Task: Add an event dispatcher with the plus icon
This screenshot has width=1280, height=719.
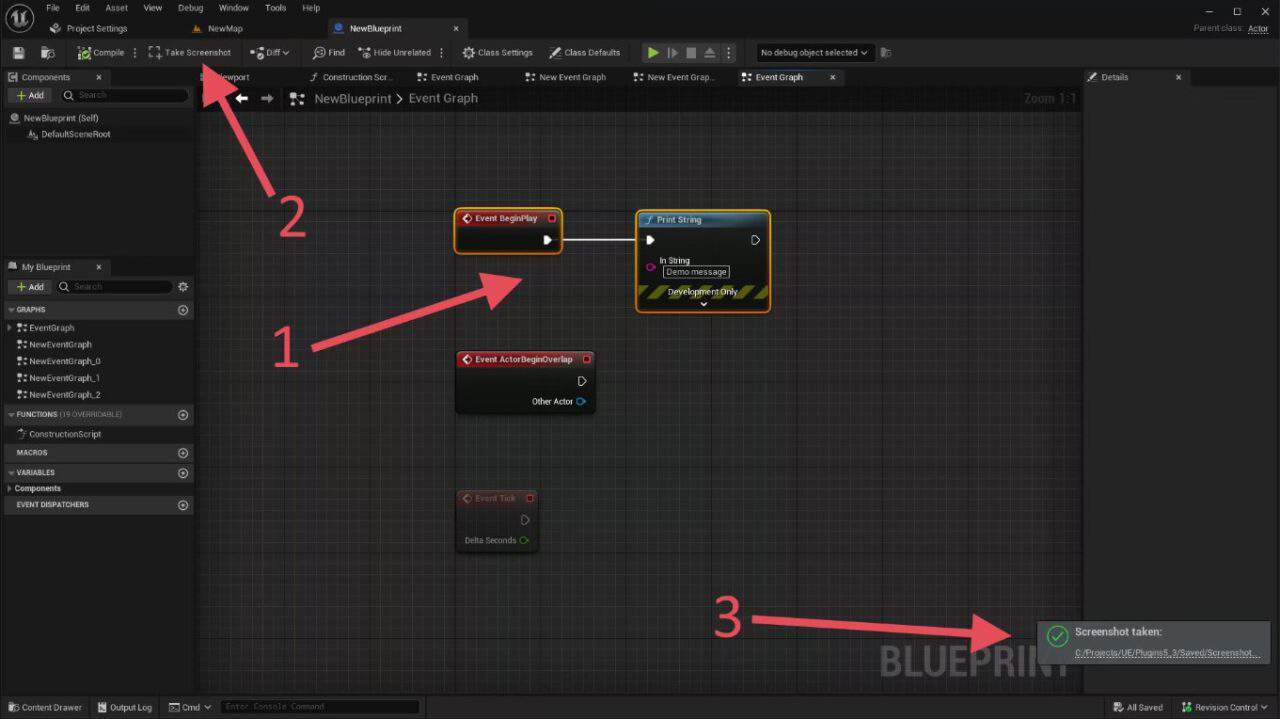Action: (183, 505)
